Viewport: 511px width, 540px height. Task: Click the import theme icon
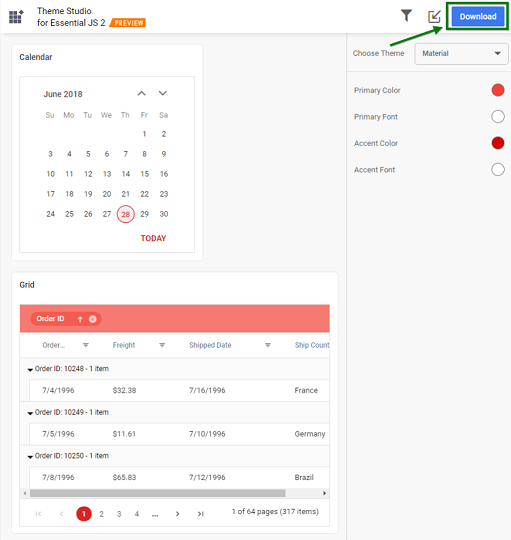(x=434, y=16)
